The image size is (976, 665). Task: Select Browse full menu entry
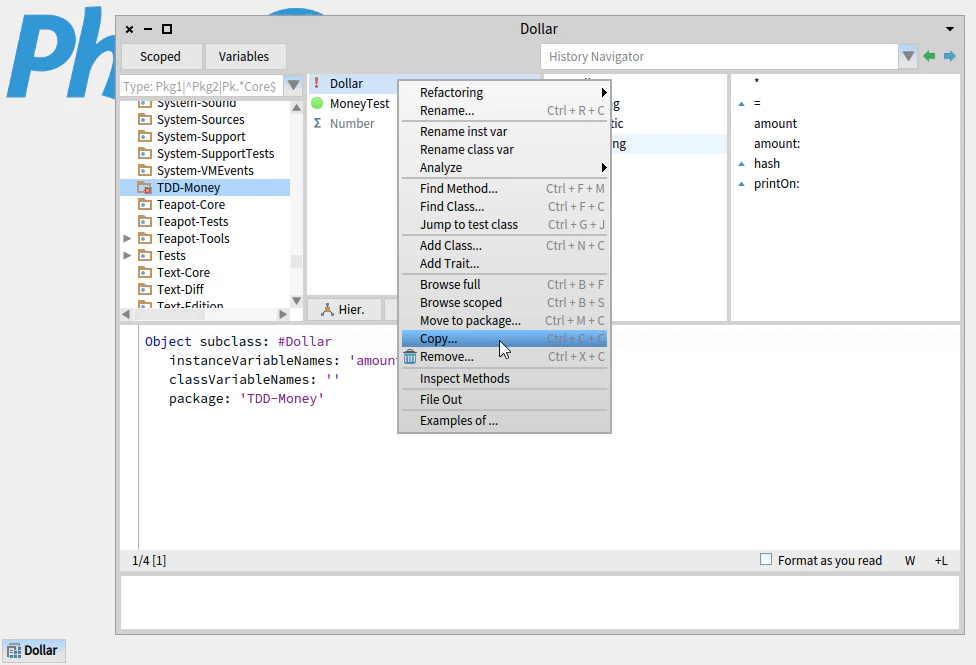(x=504, y=285)
